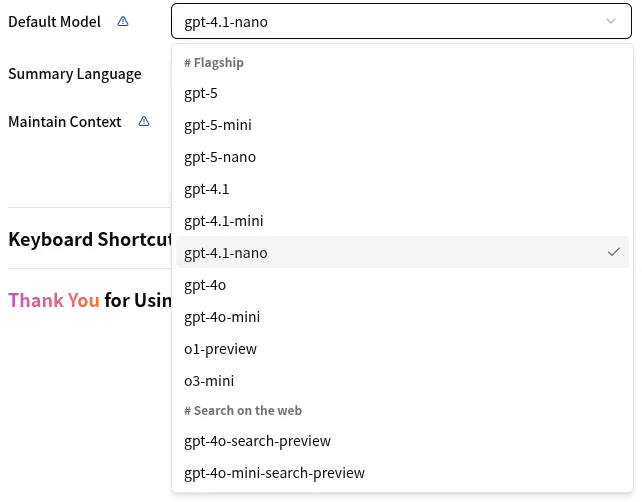The image size is (642, 502).
Task: Choose gpt-4.1-mini from the list
Action: [224, 221]
